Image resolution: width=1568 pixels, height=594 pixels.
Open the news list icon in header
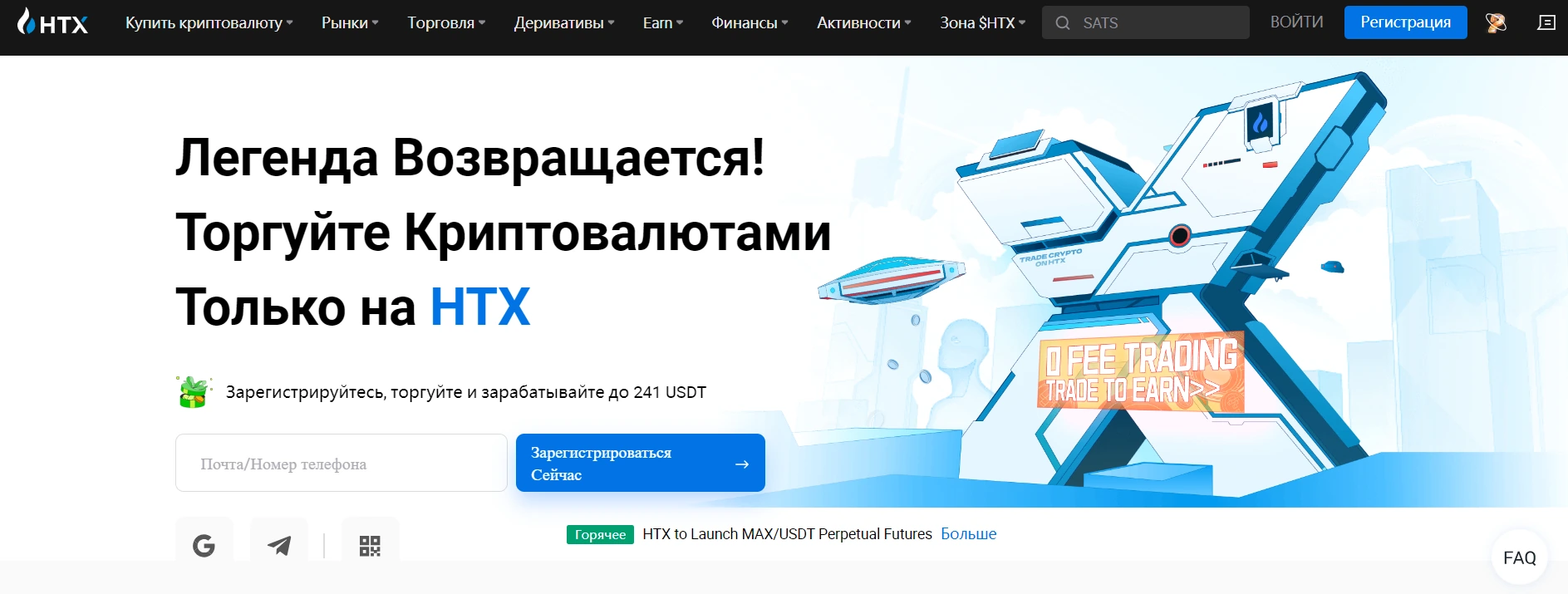(x=1546, y=23)
